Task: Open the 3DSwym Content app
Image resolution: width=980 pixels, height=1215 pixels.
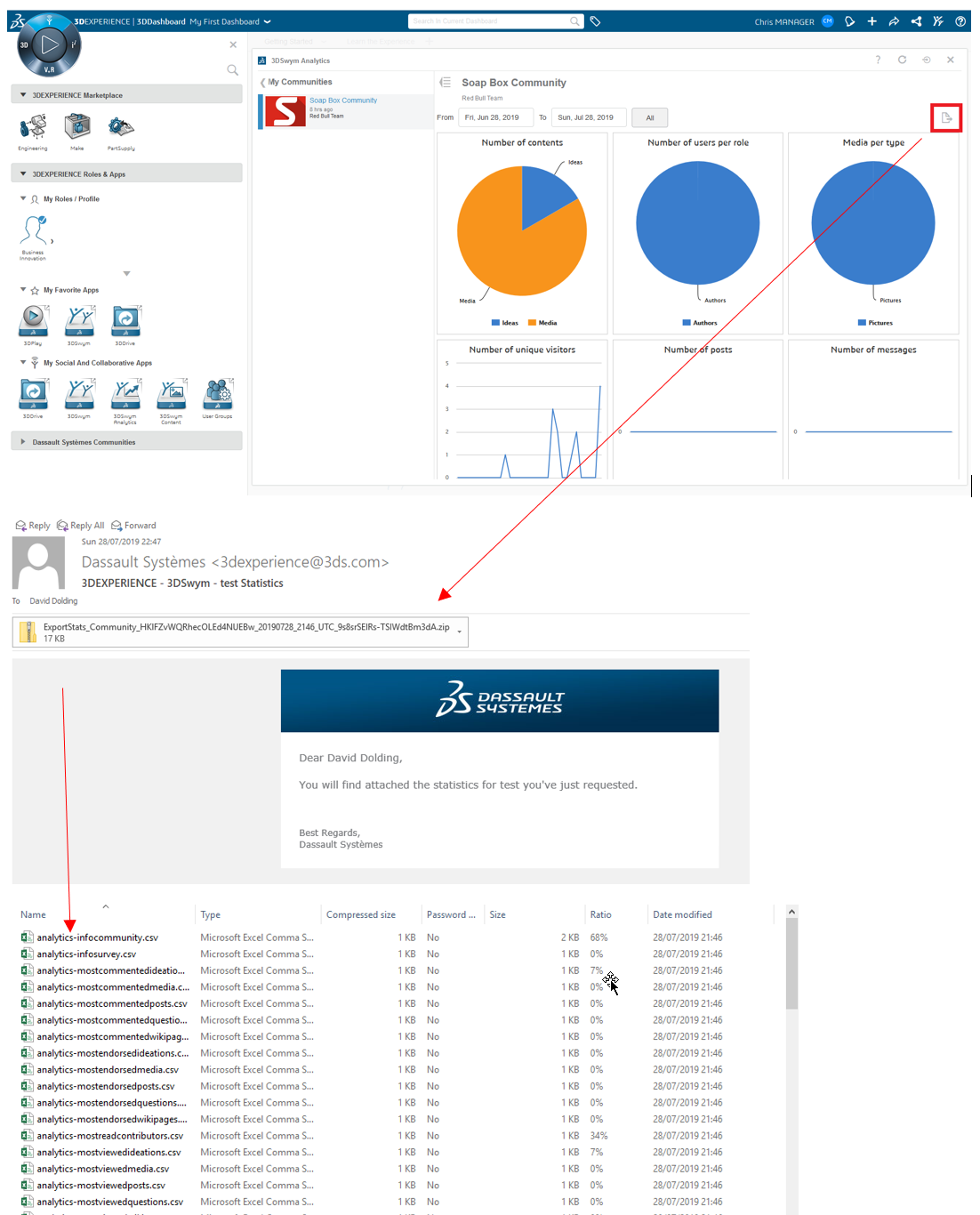Action: pyautogui.click(x=171, y=394)
